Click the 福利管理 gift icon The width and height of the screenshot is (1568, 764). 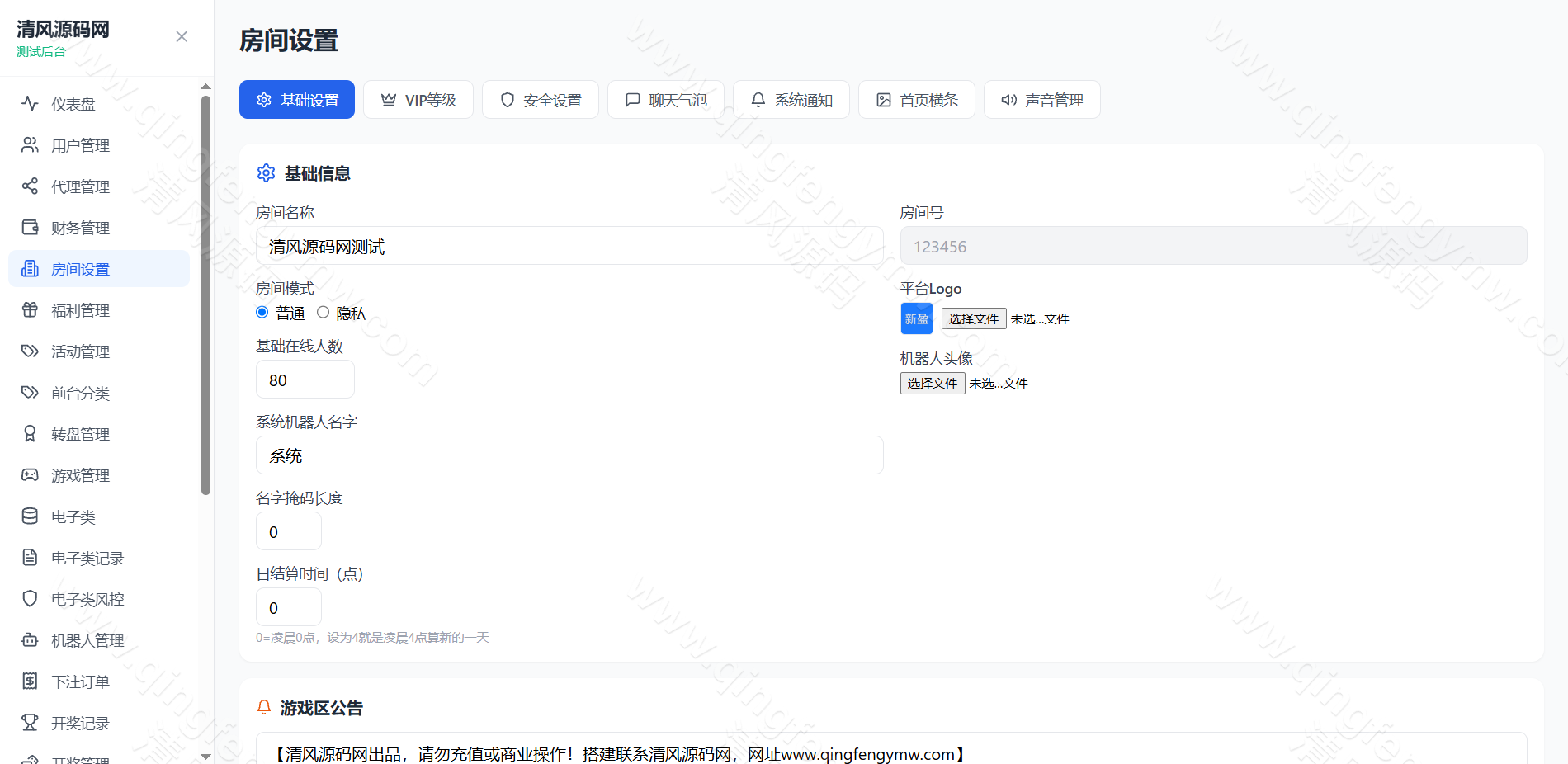(30, 310)
